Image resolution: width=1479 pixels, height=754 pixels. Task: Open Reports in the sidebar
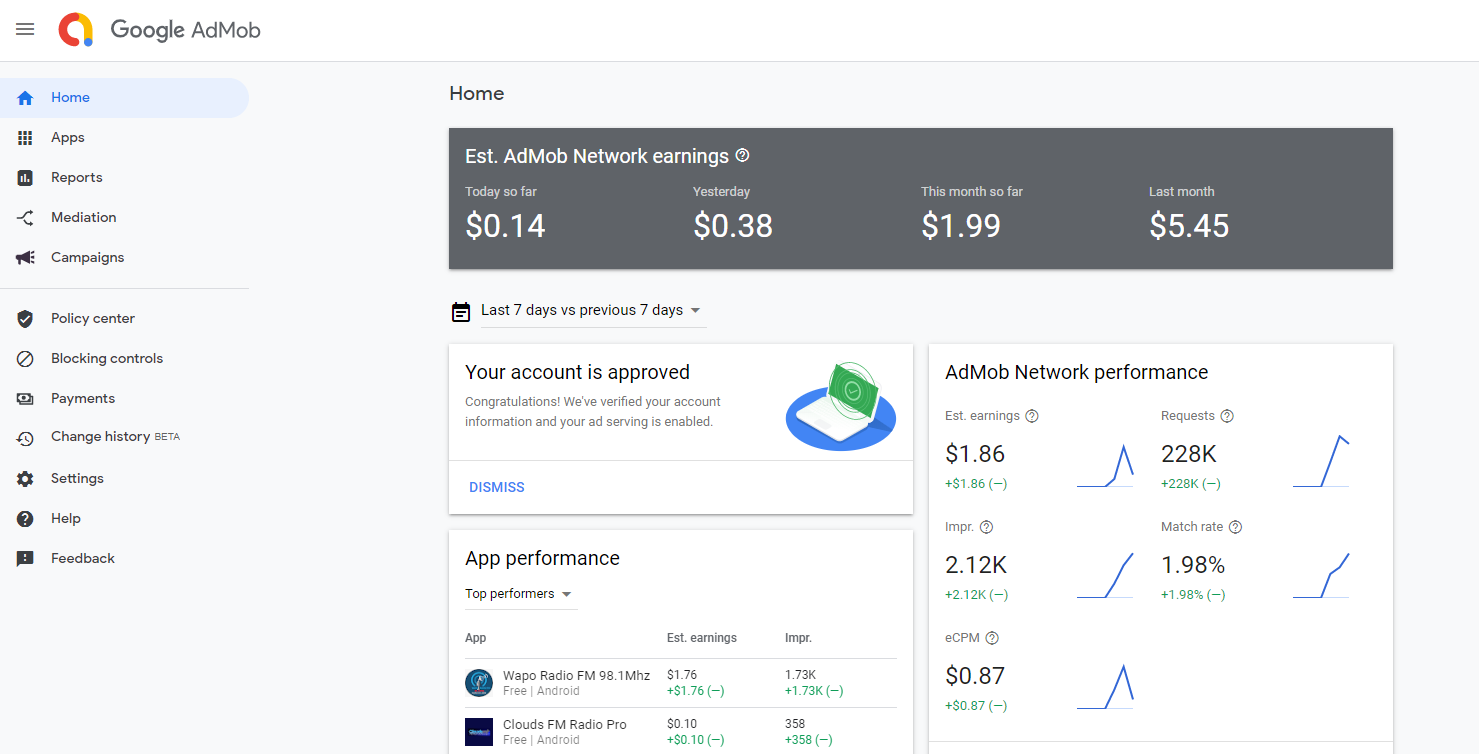[77, 178]
